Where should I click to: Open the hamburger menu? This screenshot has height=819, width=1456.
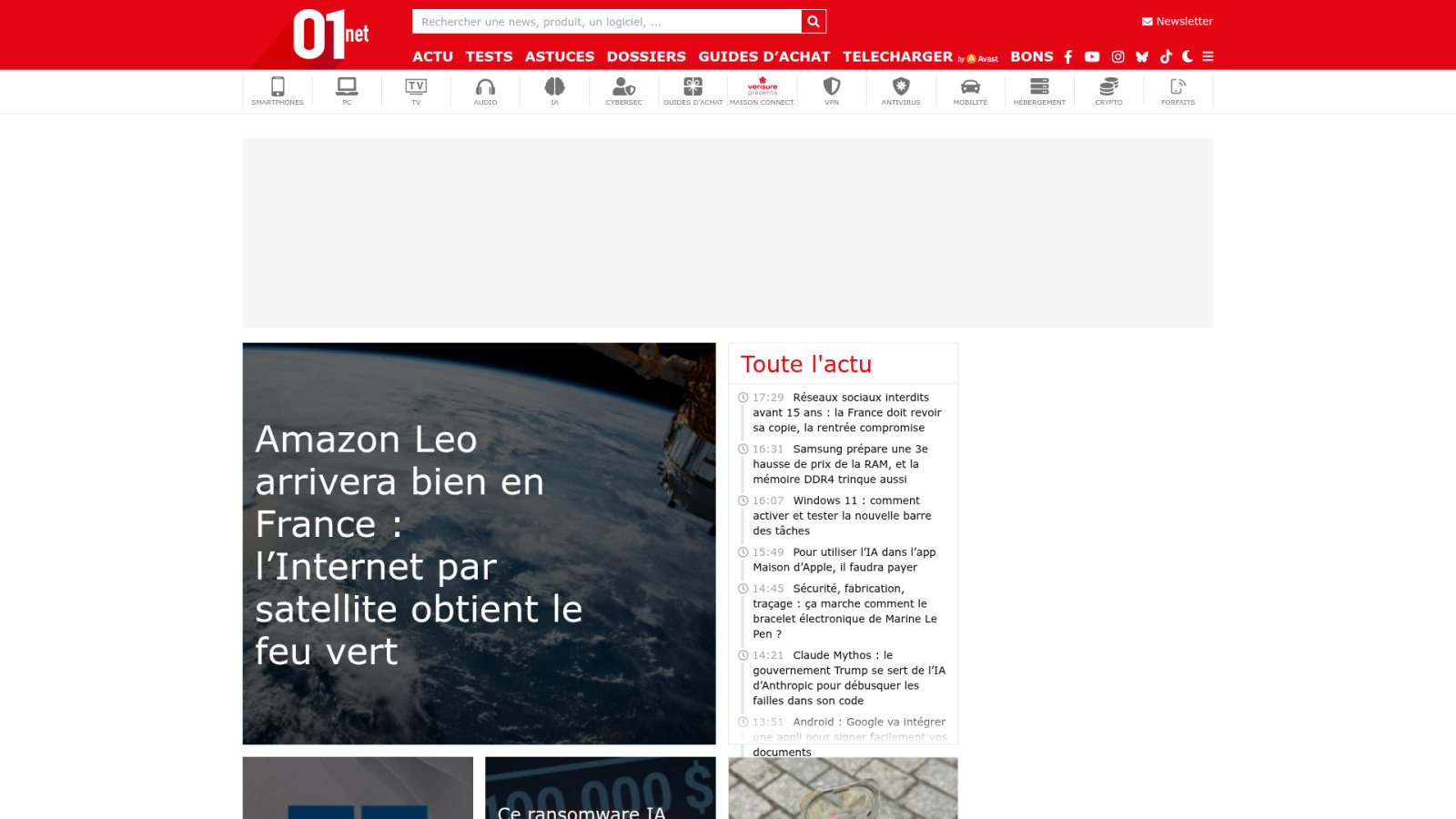[1208, 56]
